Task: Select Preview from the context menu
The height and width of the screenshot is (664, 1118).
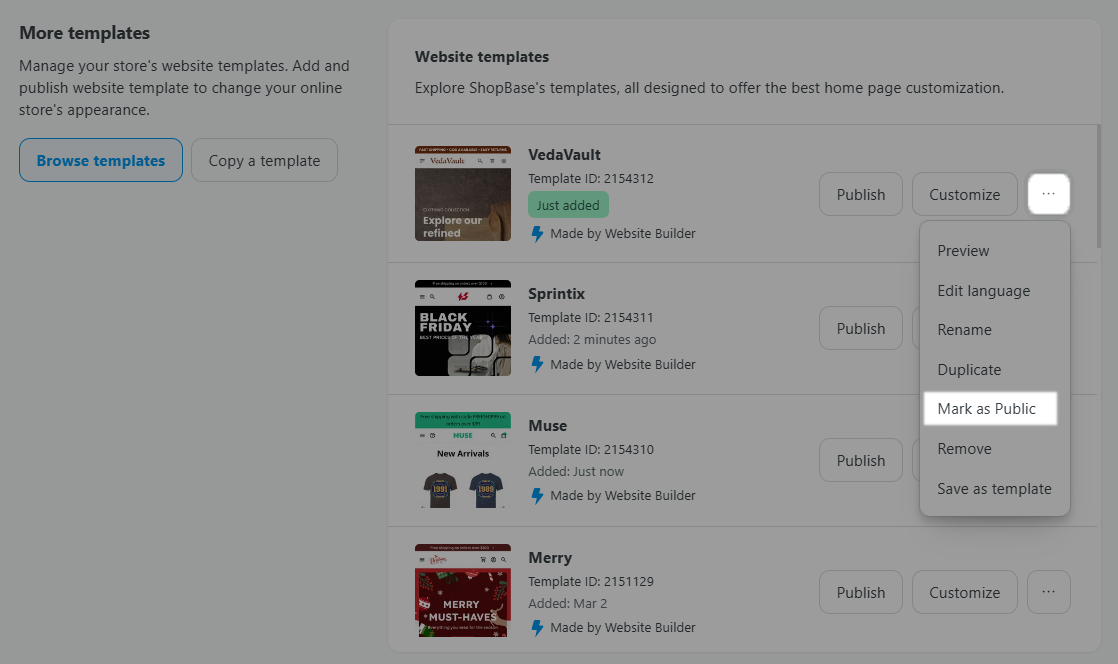Action: [963, 251]
